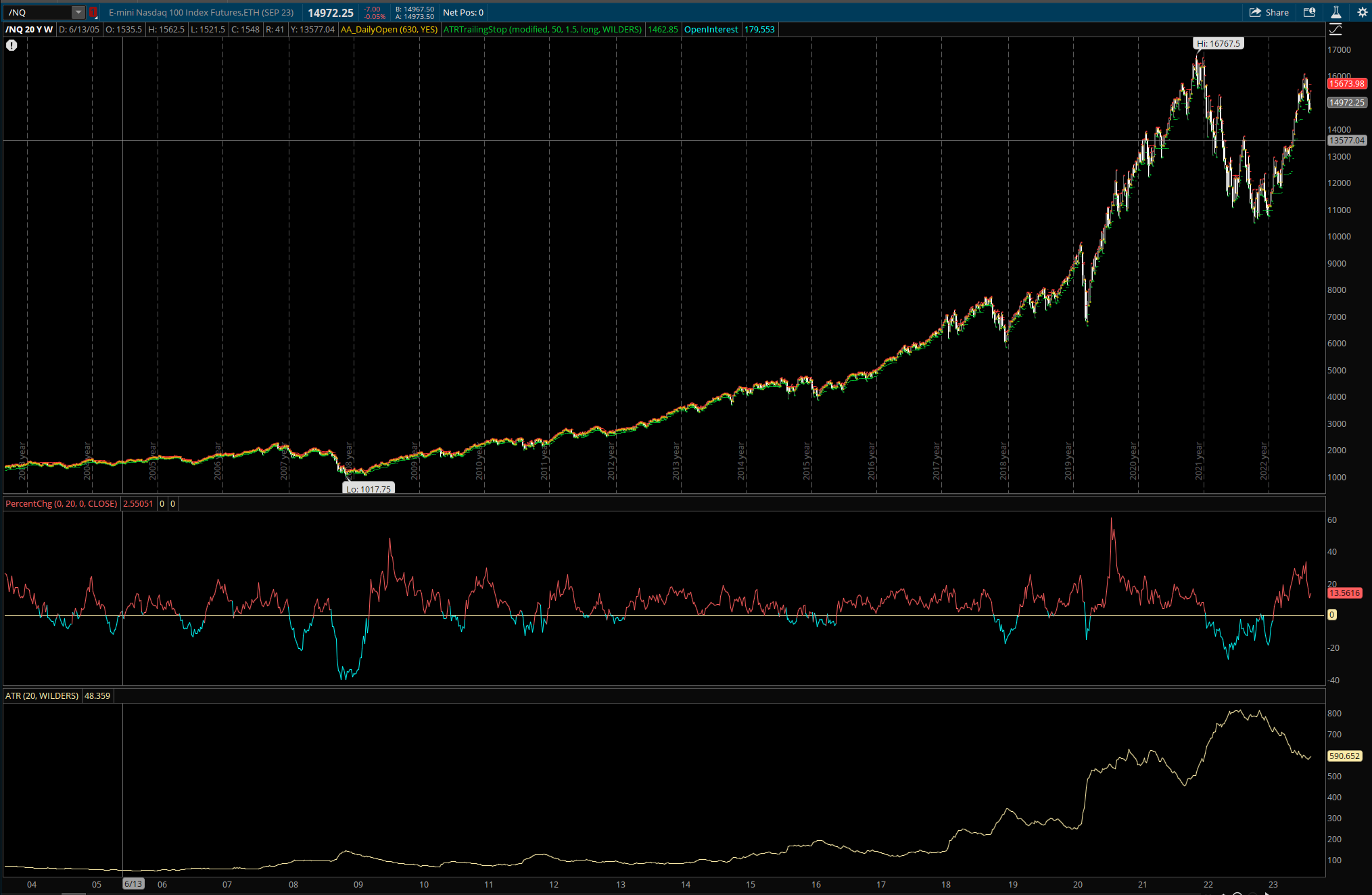Click the R: 41 range readout
Viewport: 1372px width, 895px height.
(275, 29)
